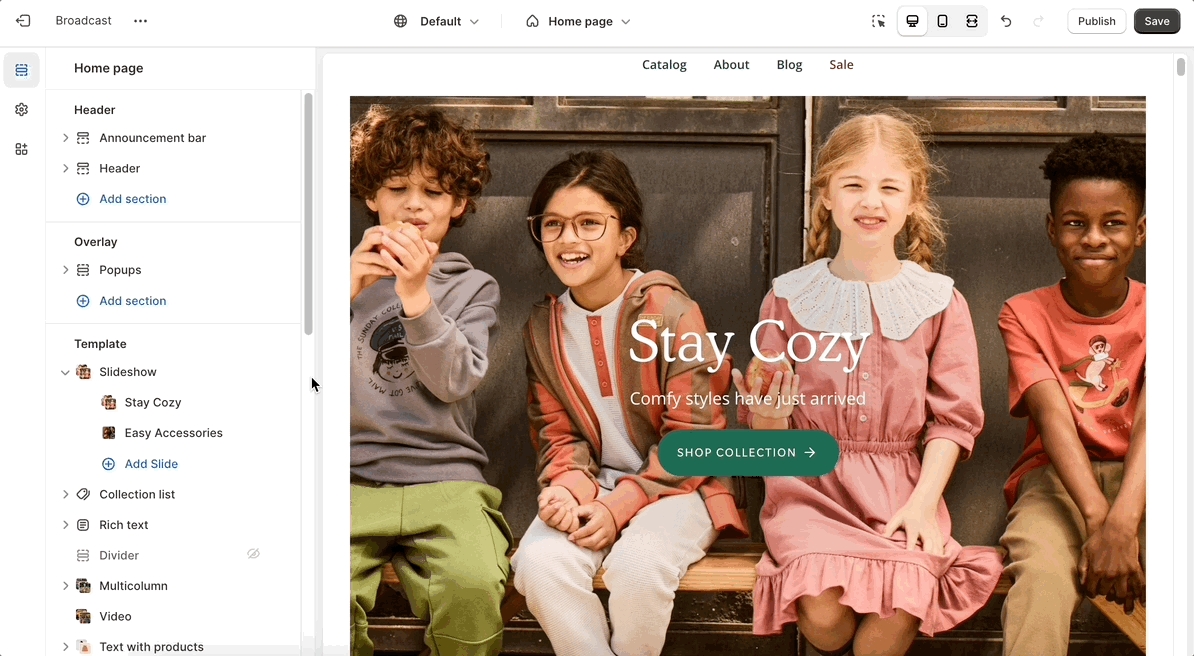The width and height of the screenshot is (1194, 656).
Task: Switch to desktop preview
Action: pos(912,21)
